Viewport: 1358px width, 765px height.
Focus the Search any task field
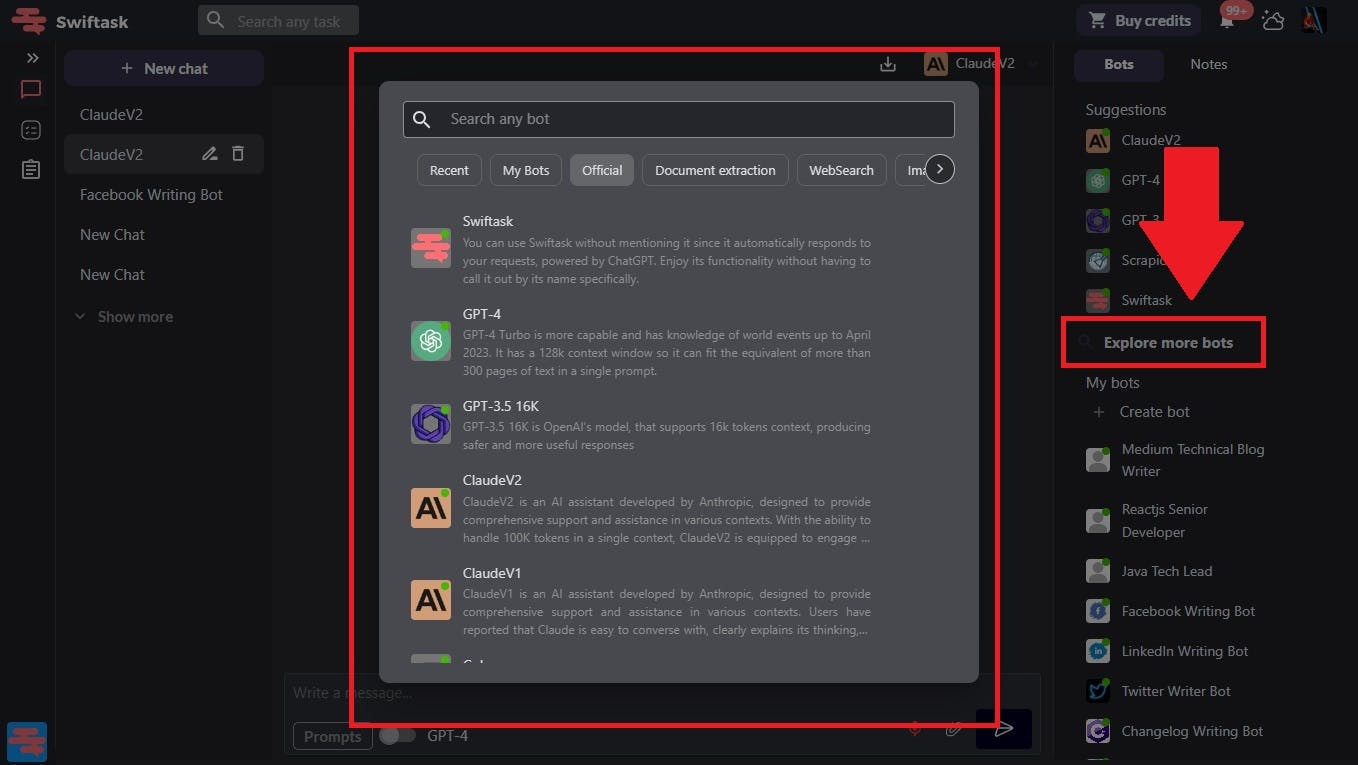(x=278, y=20)
